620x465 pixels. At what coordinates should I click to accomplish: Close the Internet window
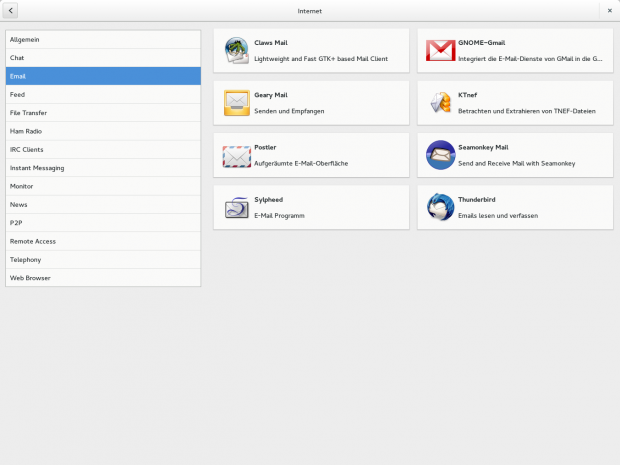609,11
